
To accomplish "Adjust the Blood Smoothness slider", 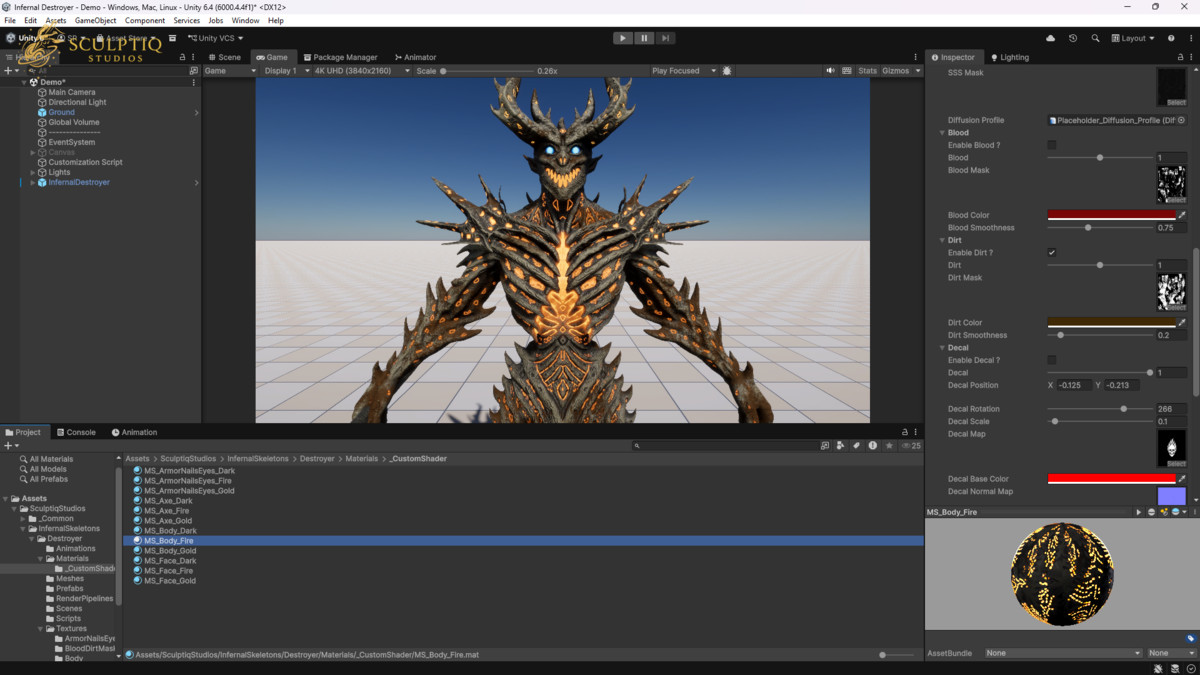I will (1099, 228).
